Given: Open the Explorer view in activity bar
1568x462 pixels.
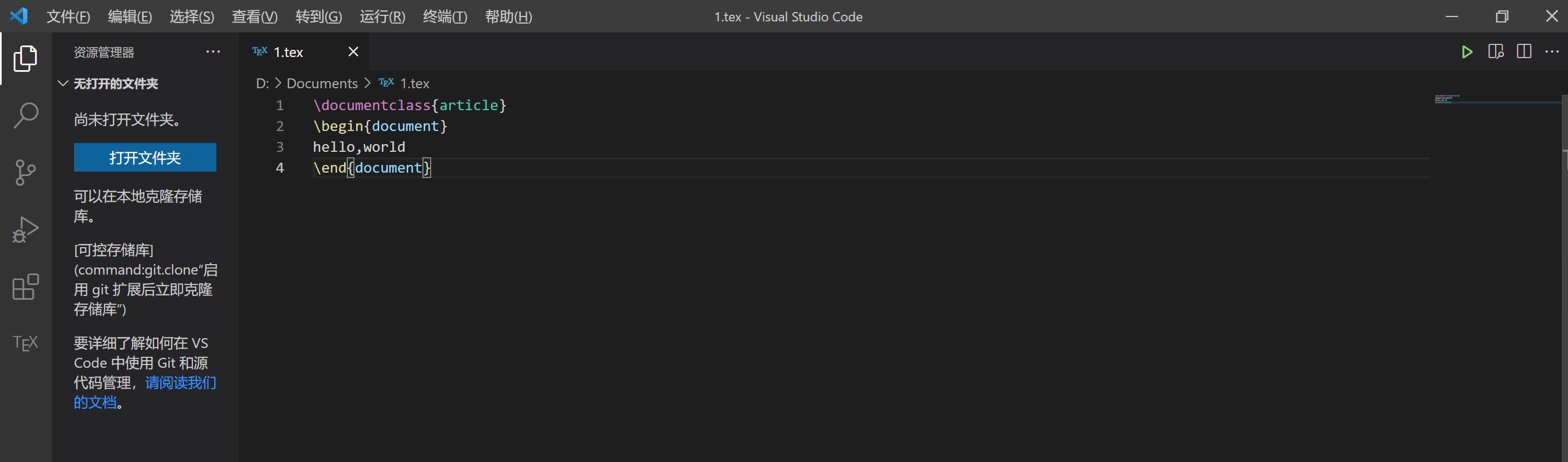Looking at the screenshot, I should [26, 59].
